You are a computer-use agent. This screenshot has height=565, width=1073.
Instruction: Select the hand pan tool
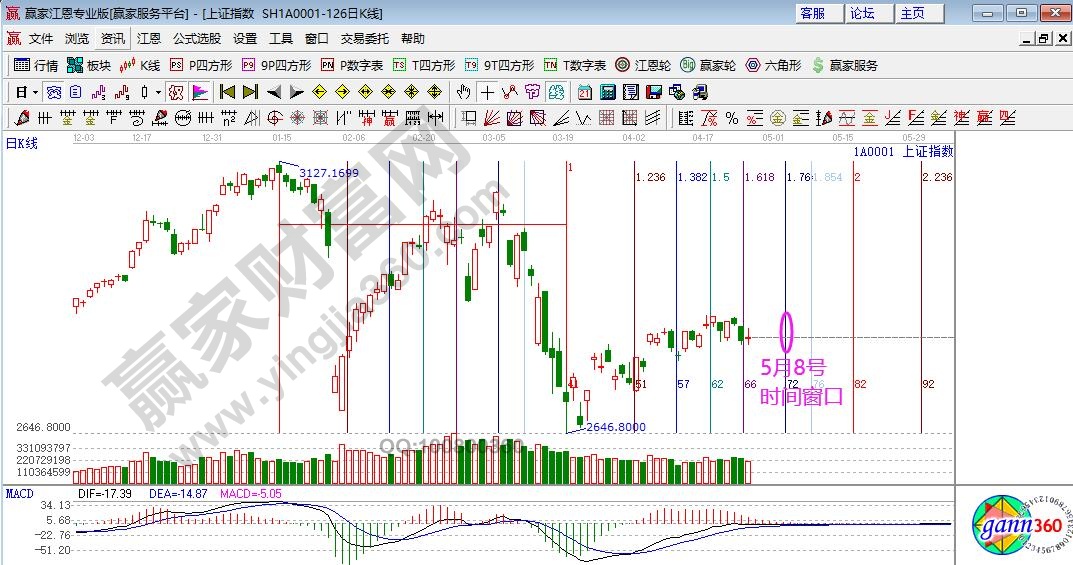coord(463,92)
